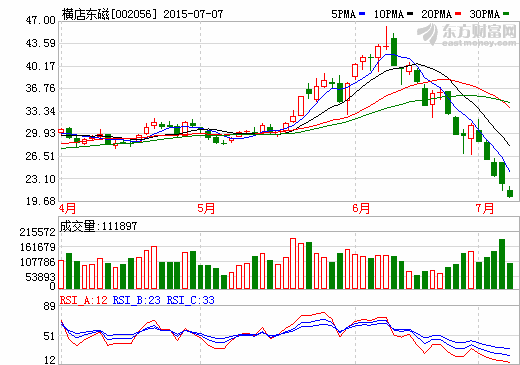The width and height of the screenshot is (520, 365).
Task: Click the red candlestick with the highest wick in June
Action: click(386, 38)
